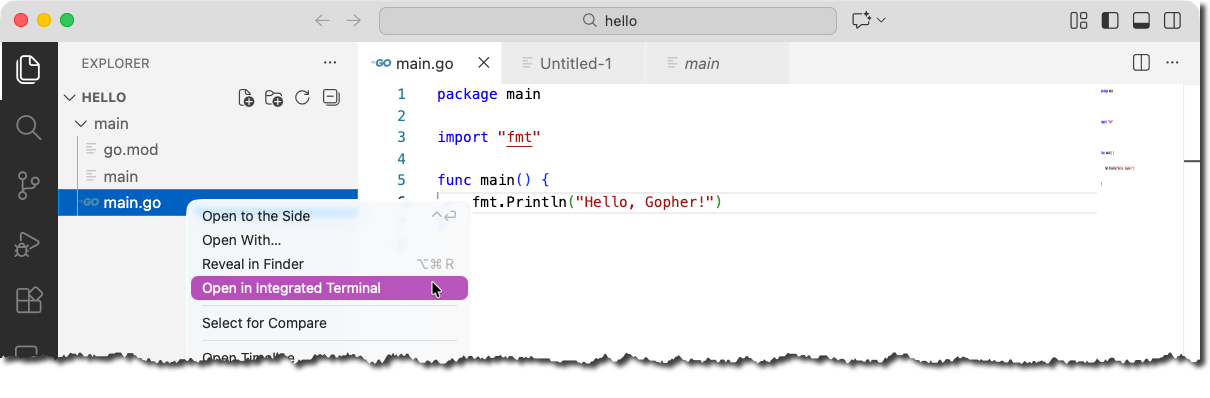Open go.mod file in Explorer
The height and width of the screenshot is (398, 1210).
(x=131, y=150)
